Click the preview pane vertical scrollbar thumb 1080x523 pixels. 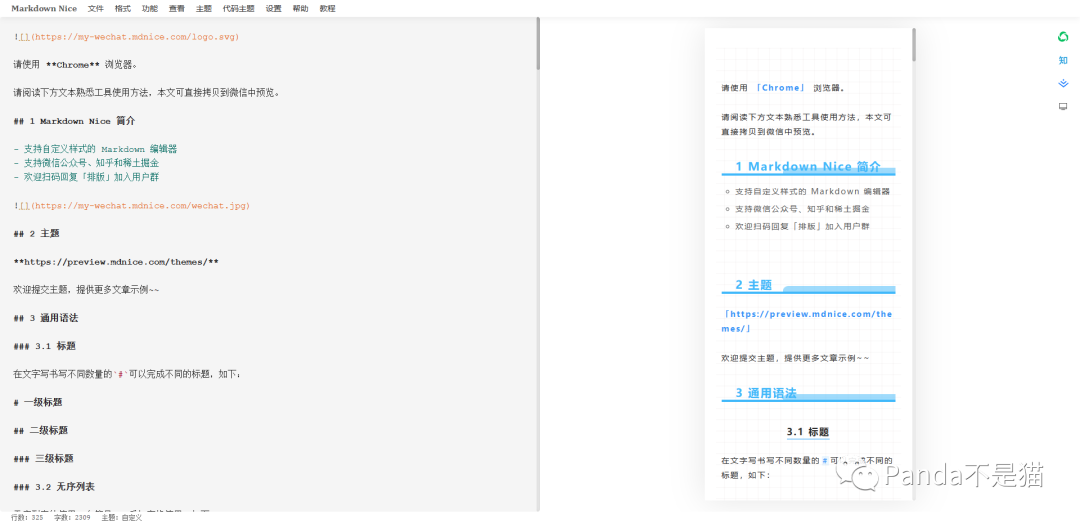(914, 45)
